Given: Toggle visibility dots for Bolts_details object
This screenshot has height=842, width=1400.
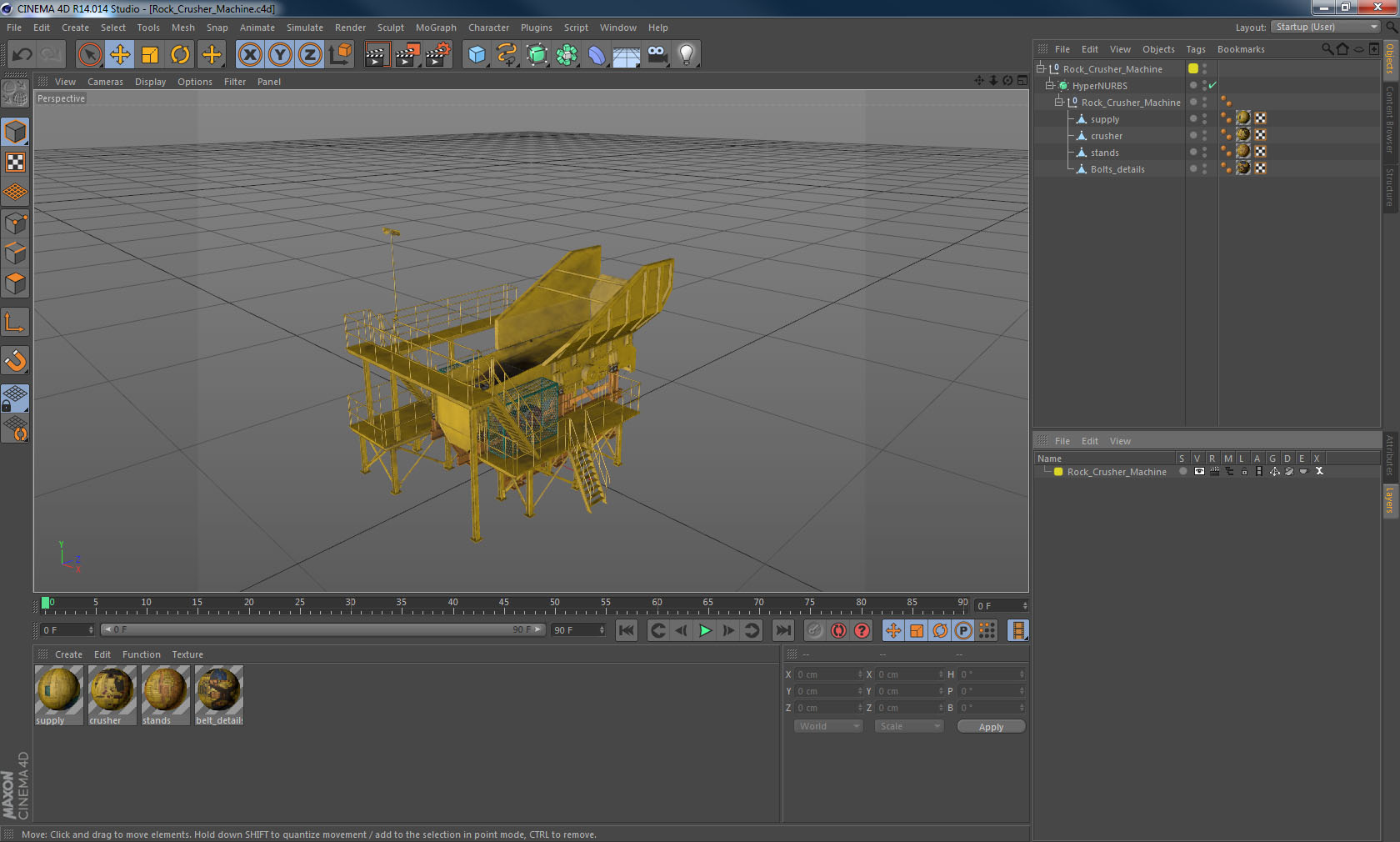Looking at the screenshot, I should (x=1204, y=168).
